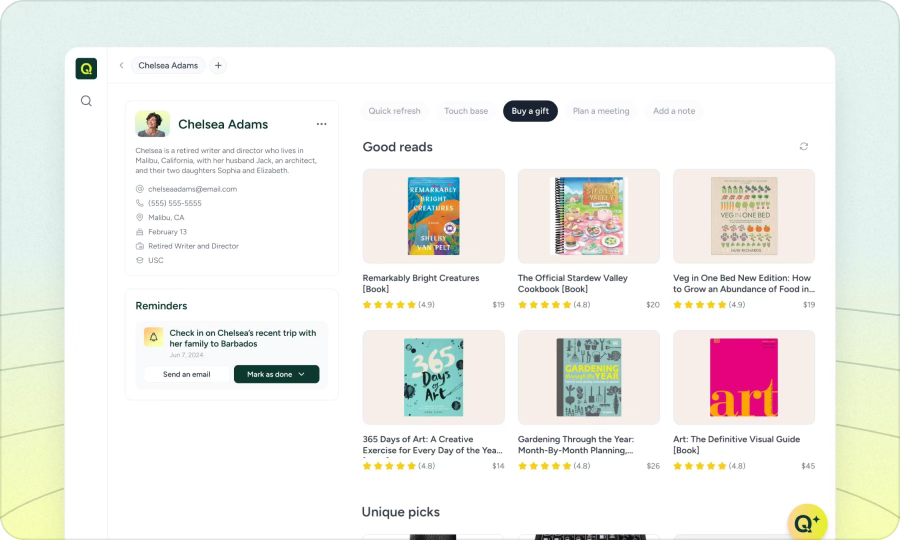Open the 365 Days of Art cover
Viewport: 900px width, 540px height.
click(433, 378)
